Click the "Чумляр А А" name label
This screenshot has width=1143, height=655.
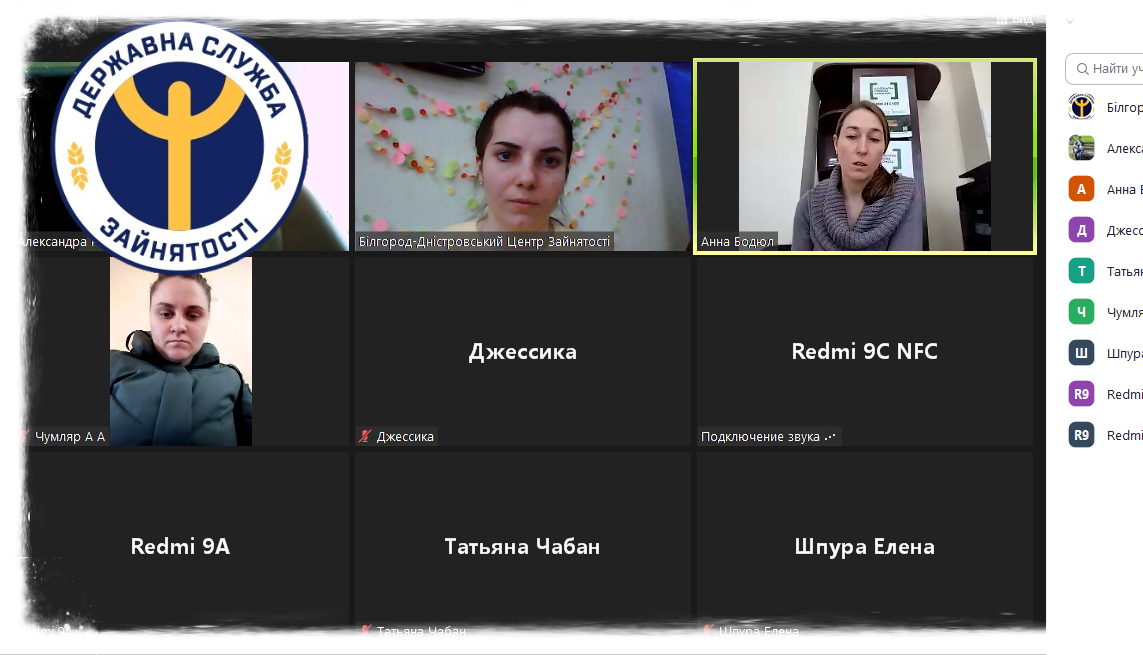point(70,436)
